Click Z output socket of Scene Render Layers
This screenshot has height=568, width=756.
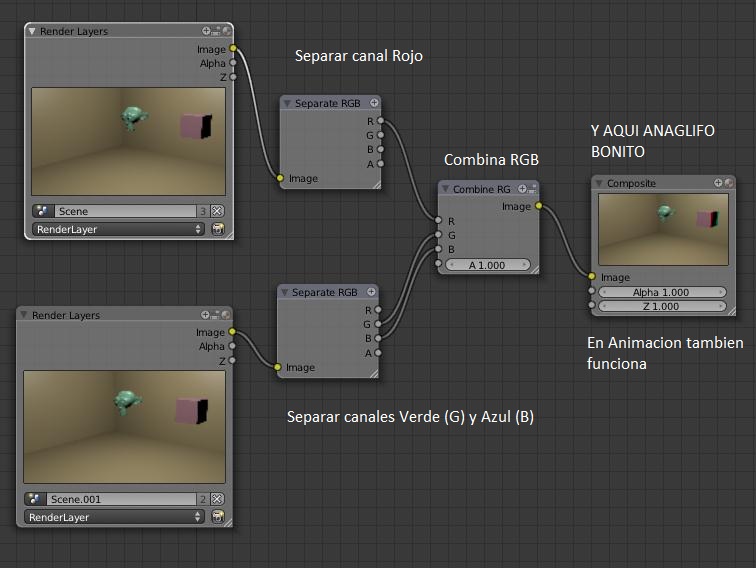coord(233,77)
